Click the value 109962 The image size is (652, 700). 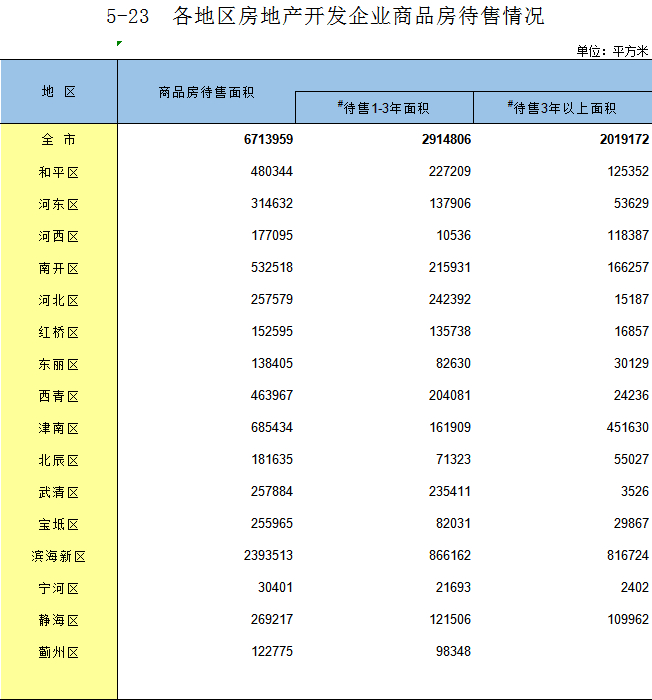[x=628, y=620]
